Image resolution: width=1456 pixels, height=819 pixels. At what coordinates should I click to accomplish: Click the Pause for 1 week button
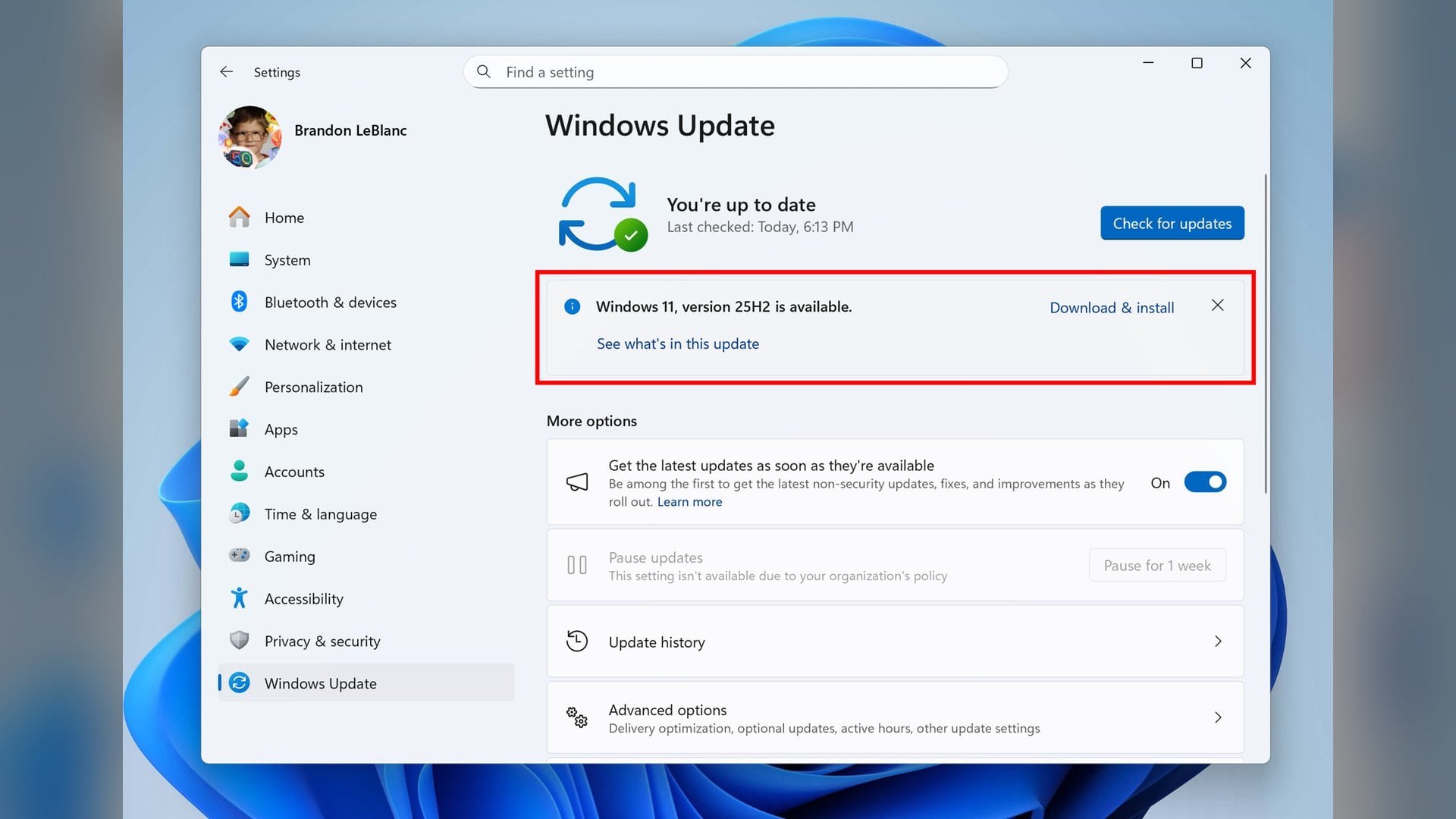tap(1157, 565)
